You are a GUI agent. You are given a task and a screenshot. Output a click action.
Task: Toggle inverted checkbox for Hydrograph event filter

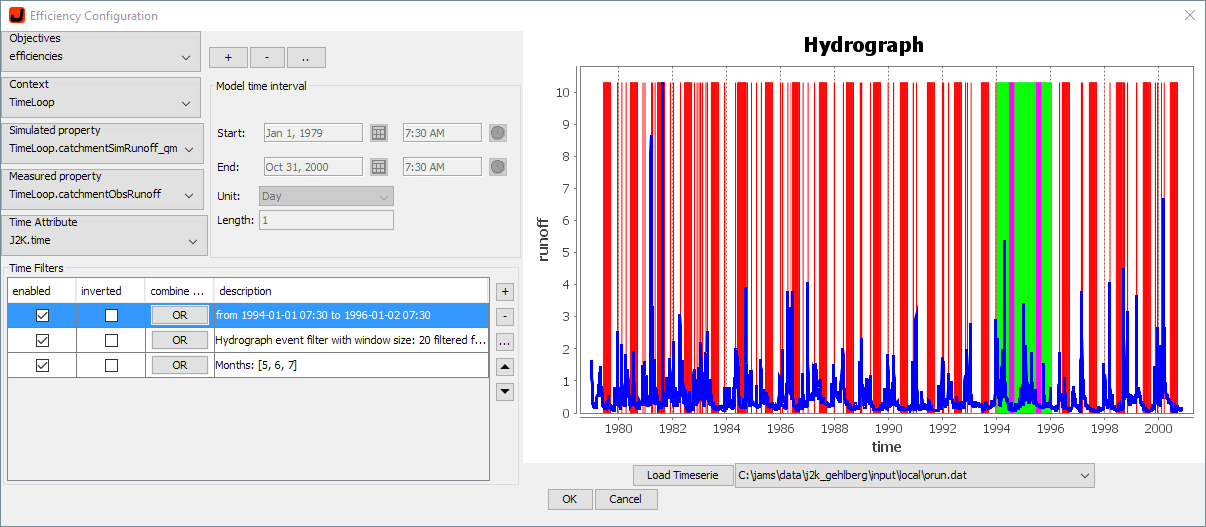click(111, 340)
